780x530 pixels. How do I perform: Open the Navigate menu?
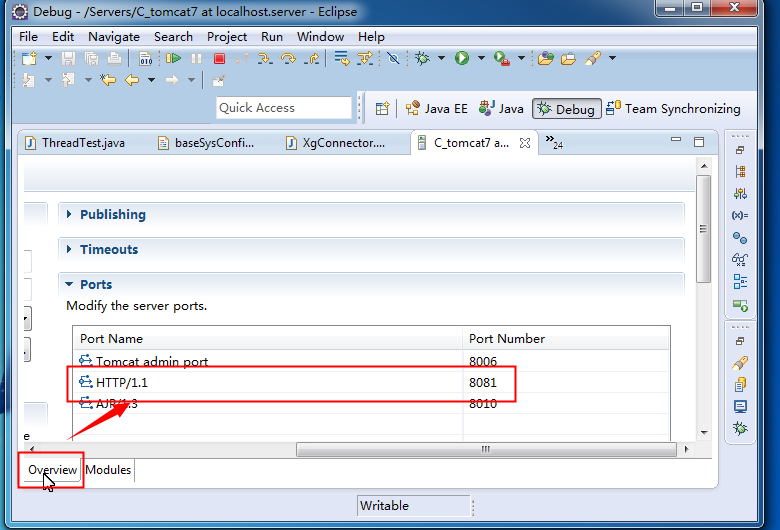pos(114,37)
